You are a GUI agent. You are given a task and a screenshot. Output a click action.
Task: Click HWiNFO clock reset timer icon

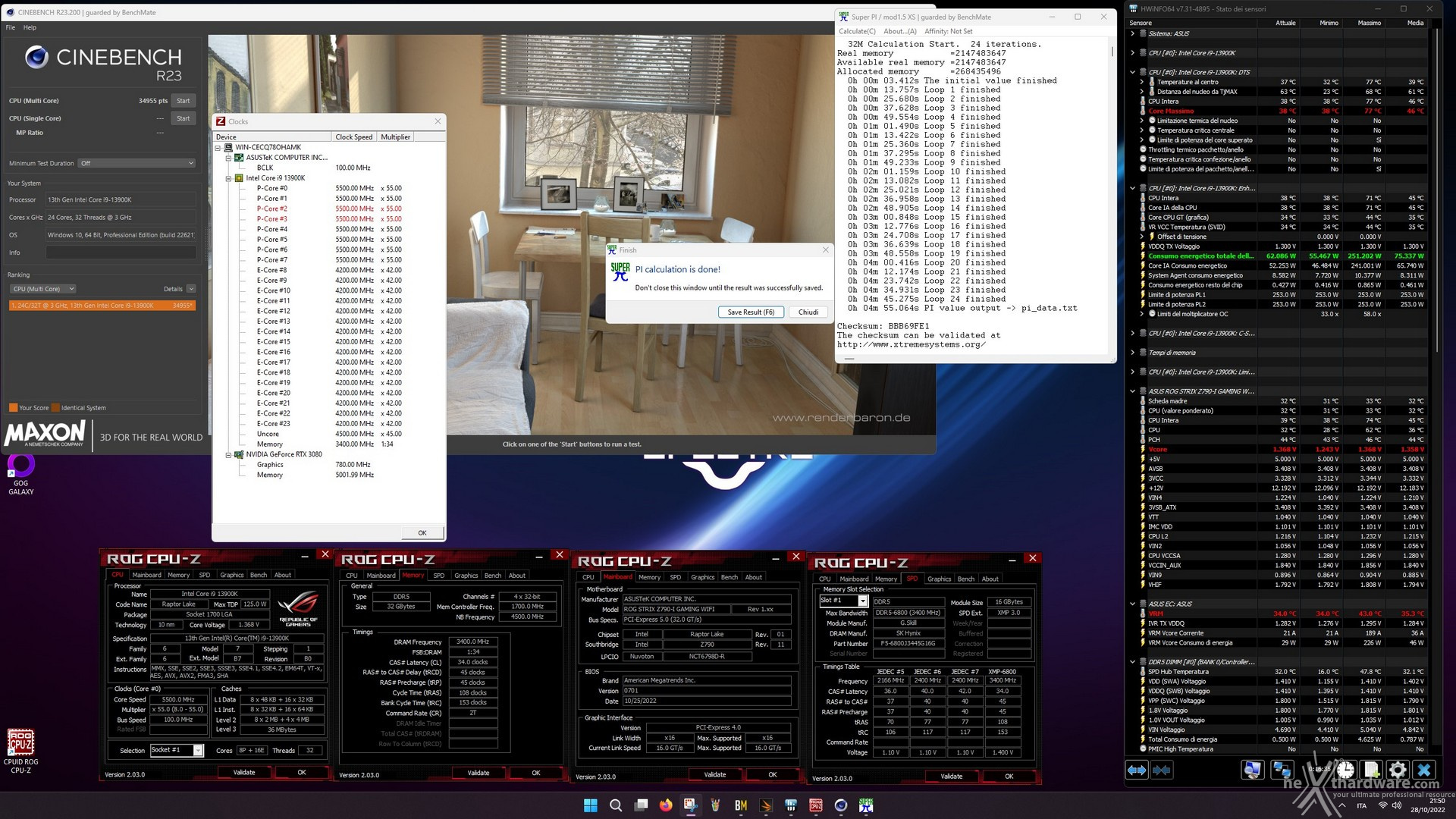click(x=1345, y=770)
